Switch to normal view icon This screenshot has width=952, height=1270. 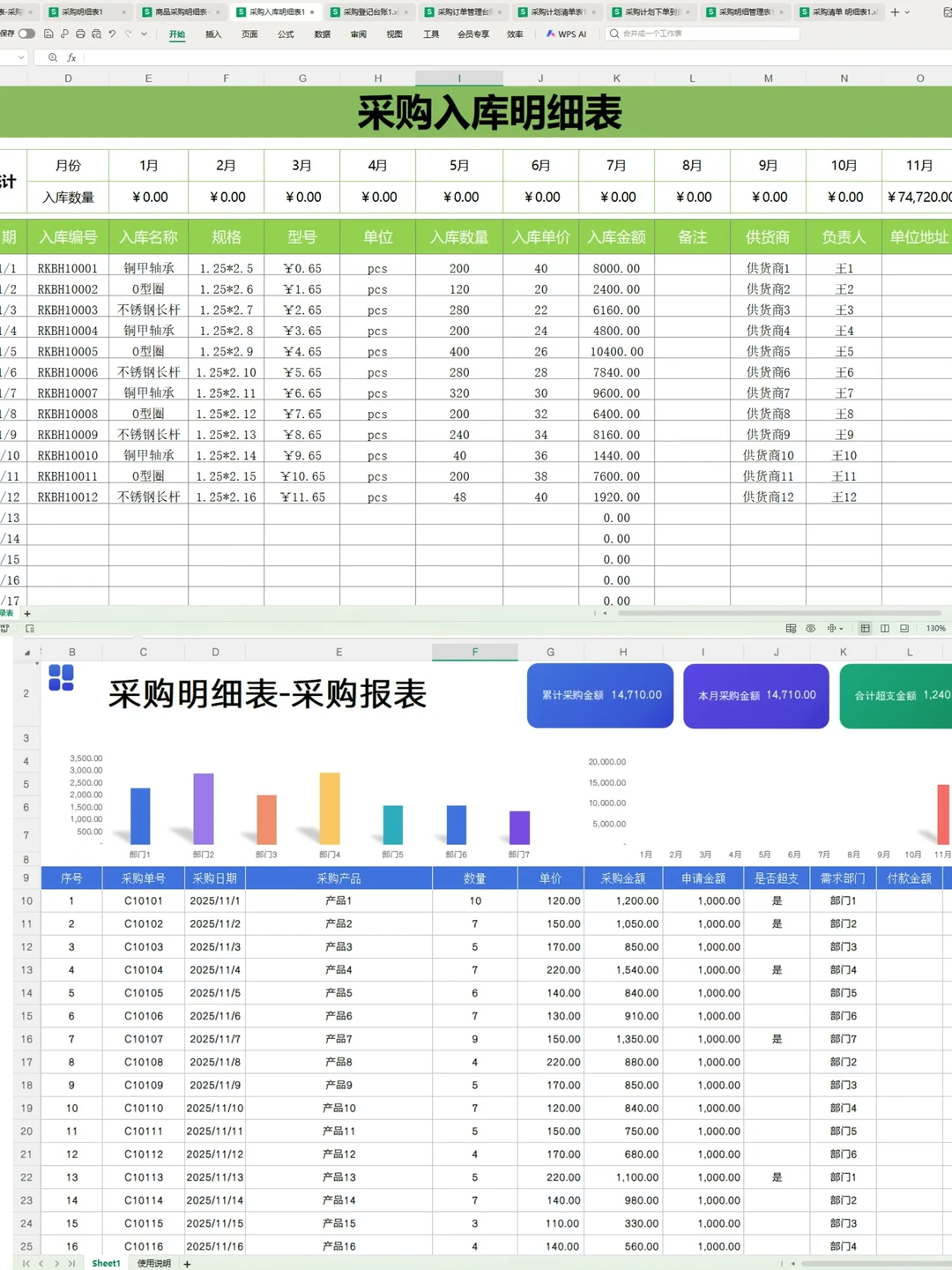pos(866,629)
